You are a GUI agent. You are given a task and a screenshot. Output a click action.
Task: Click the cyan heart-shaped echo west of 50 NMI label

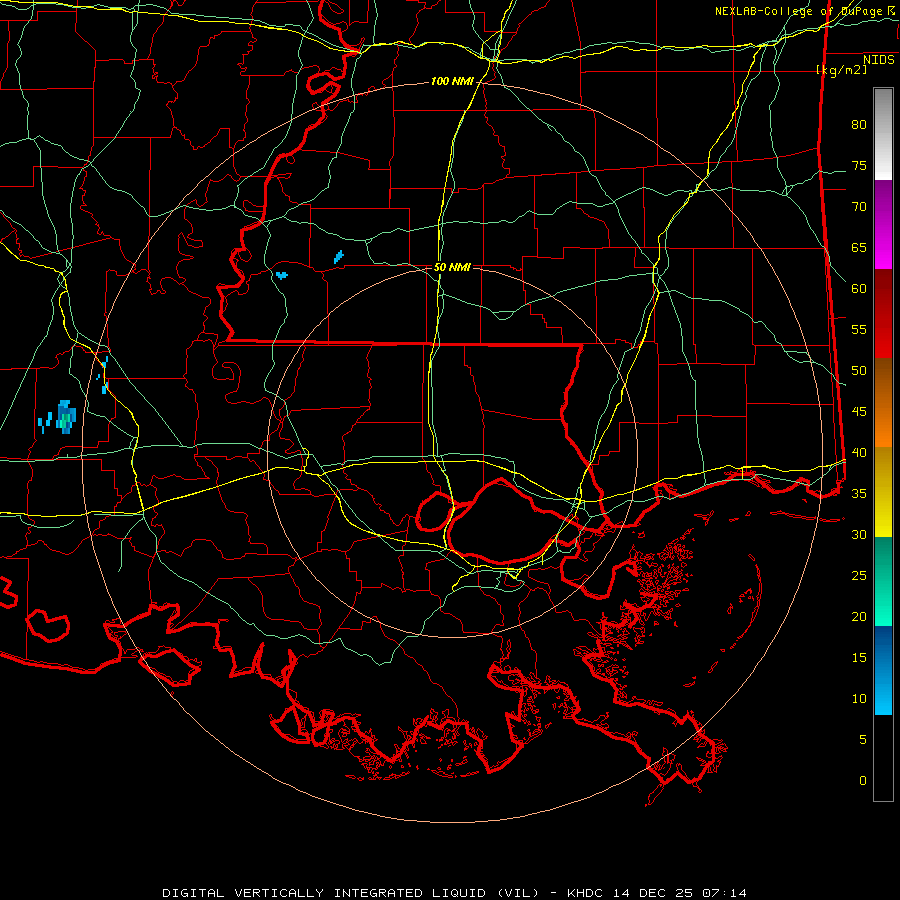click(x=281, y=275)
